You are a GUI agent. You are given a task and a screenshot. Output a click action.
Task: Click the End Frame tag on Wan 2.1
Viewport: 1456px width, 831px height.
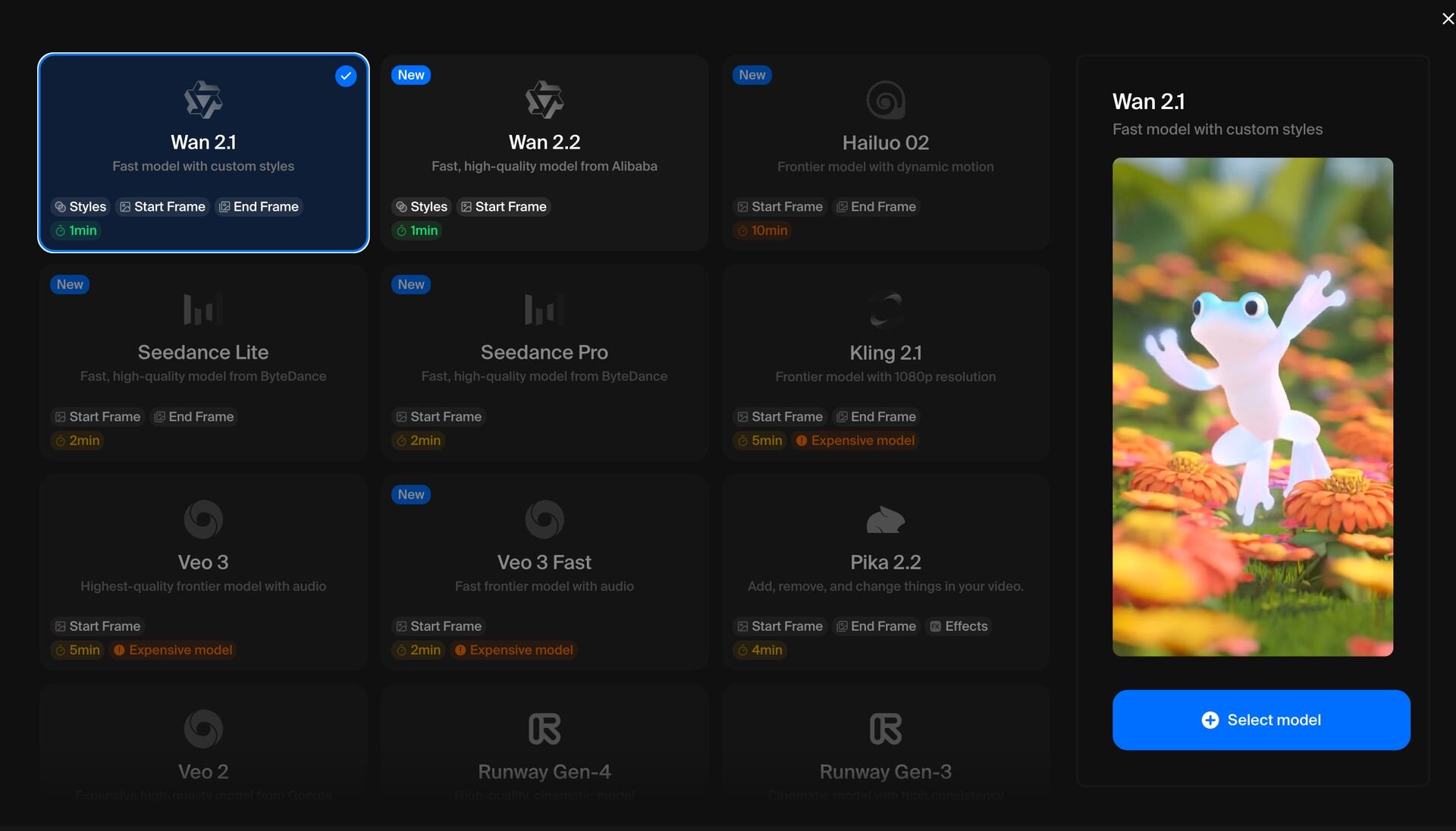(258, 206)
